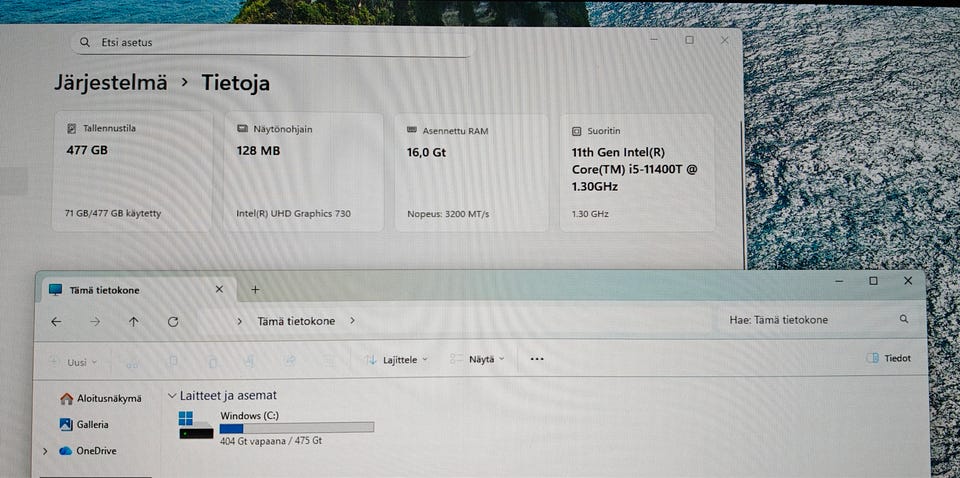Expand the OneDrive tree node chevron
This screenshot has height=478, width=960.
point(45,451)
